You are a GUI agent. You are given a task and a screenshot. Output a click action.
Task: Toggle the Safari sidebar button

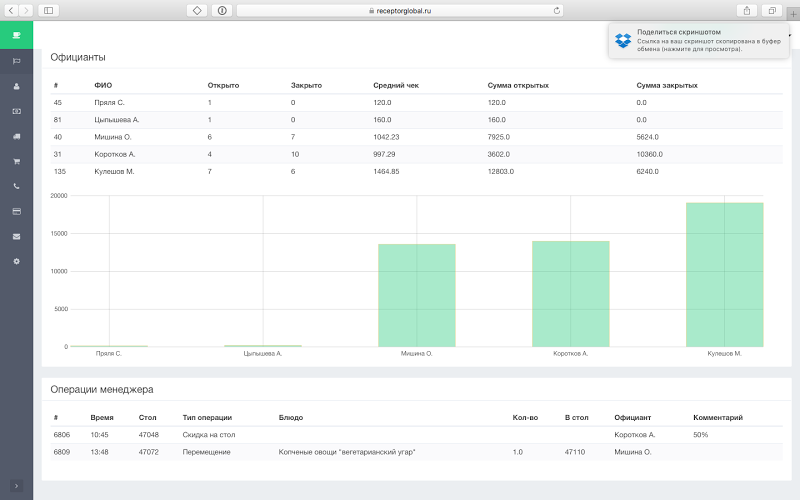point(48,10)
